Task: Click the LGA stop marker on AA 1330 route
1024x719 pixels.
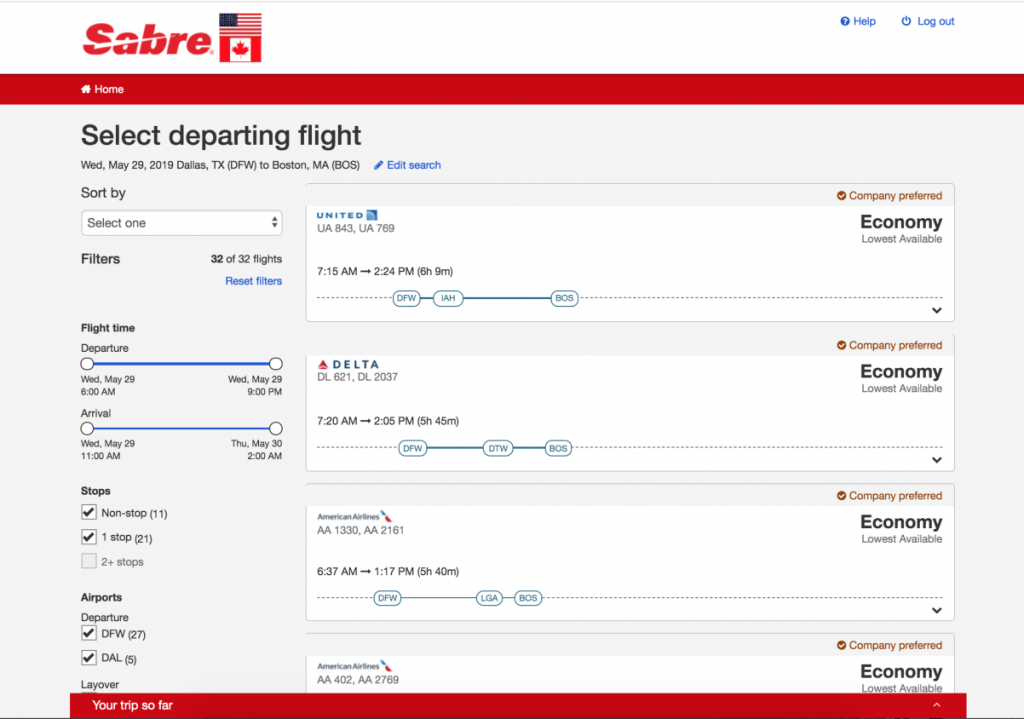Action: coord(489,598)
